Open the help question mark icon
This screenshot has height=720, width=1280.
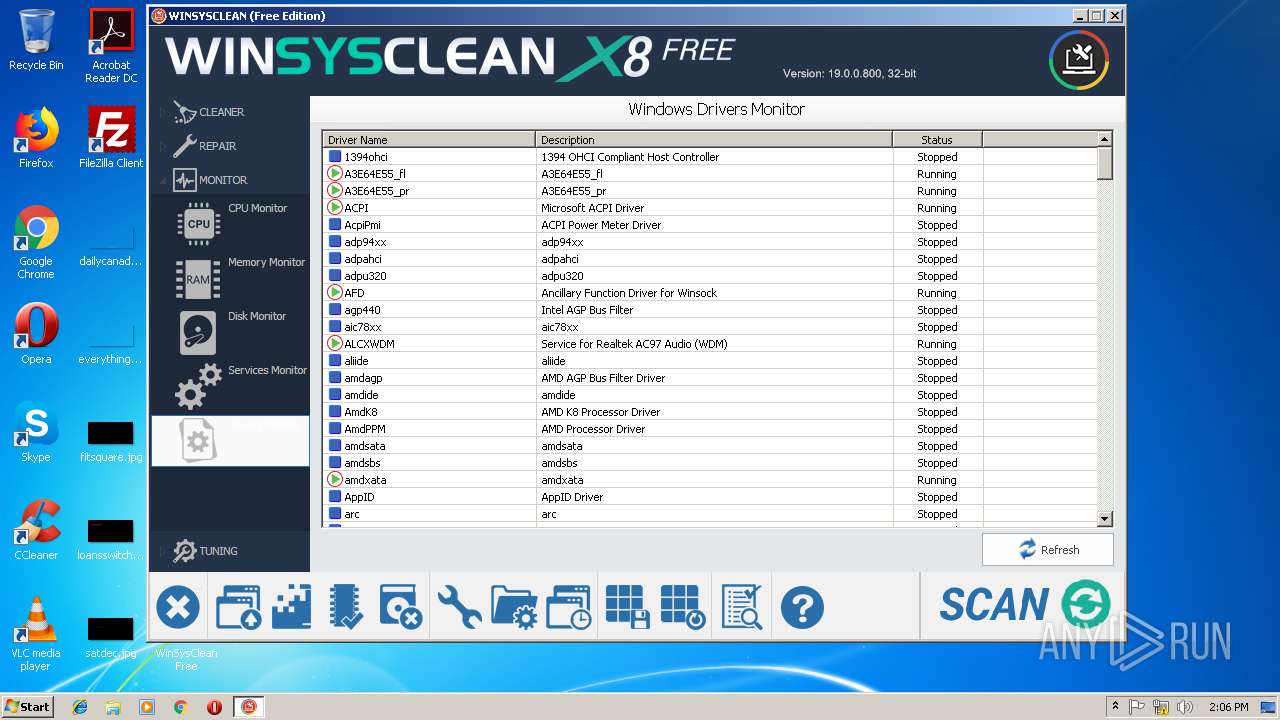(x=802, y=607)
